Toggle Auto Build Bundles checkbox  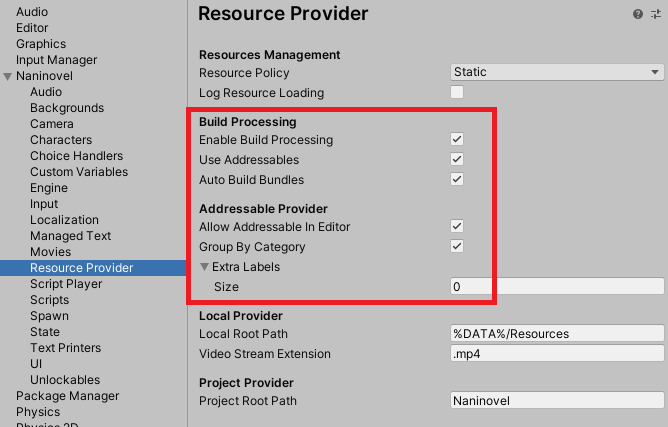pos(457,180)
